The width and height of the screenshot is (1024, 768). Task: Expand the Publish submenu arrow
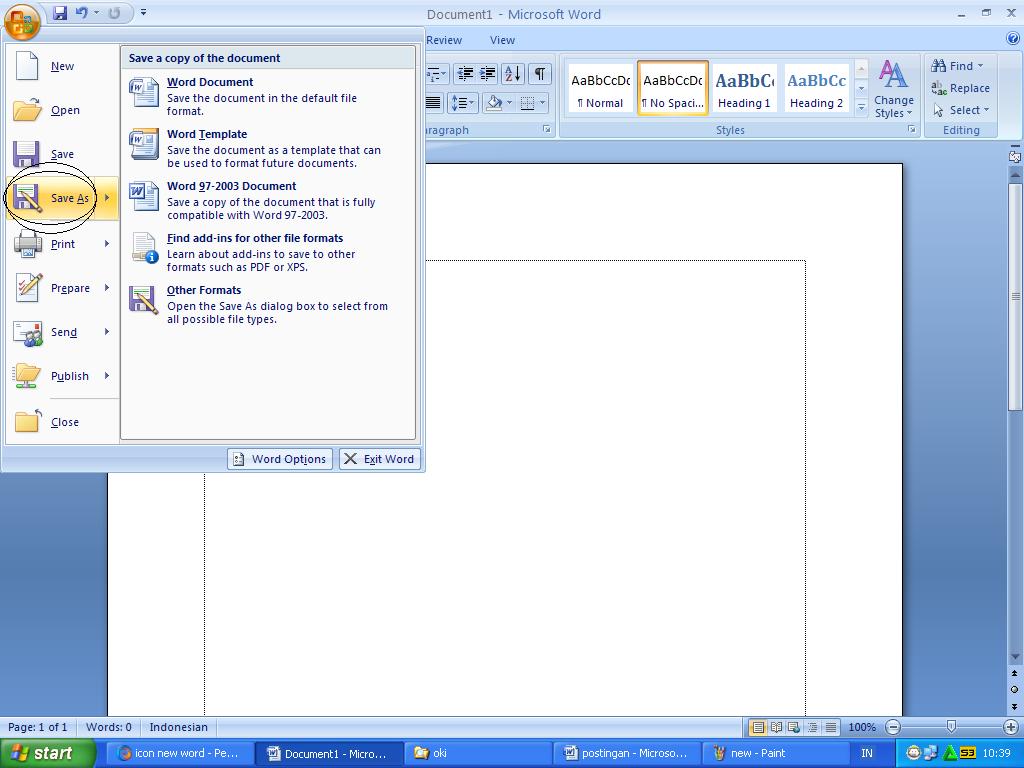click(107, 376)
